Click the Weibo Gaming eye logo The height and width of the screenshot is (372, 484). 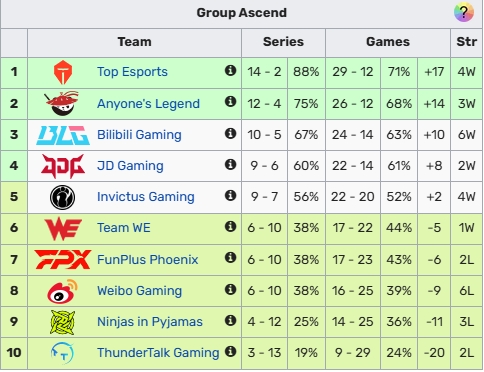pyautogui.click(x=62, y=291)
